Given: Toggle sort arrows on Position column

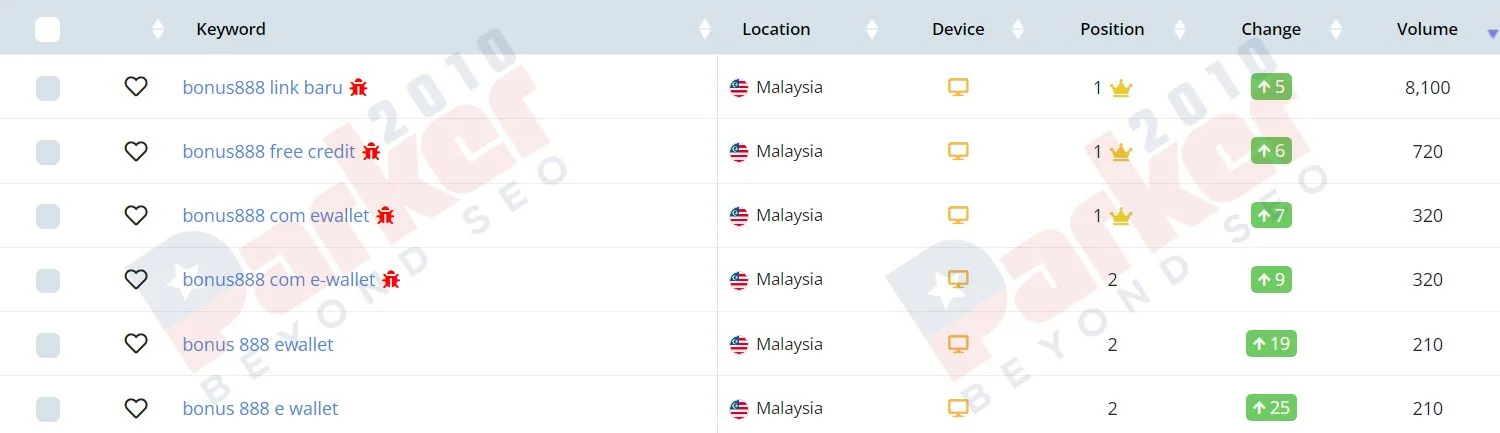Looking at the screenshot, I should click(1180, 29).
